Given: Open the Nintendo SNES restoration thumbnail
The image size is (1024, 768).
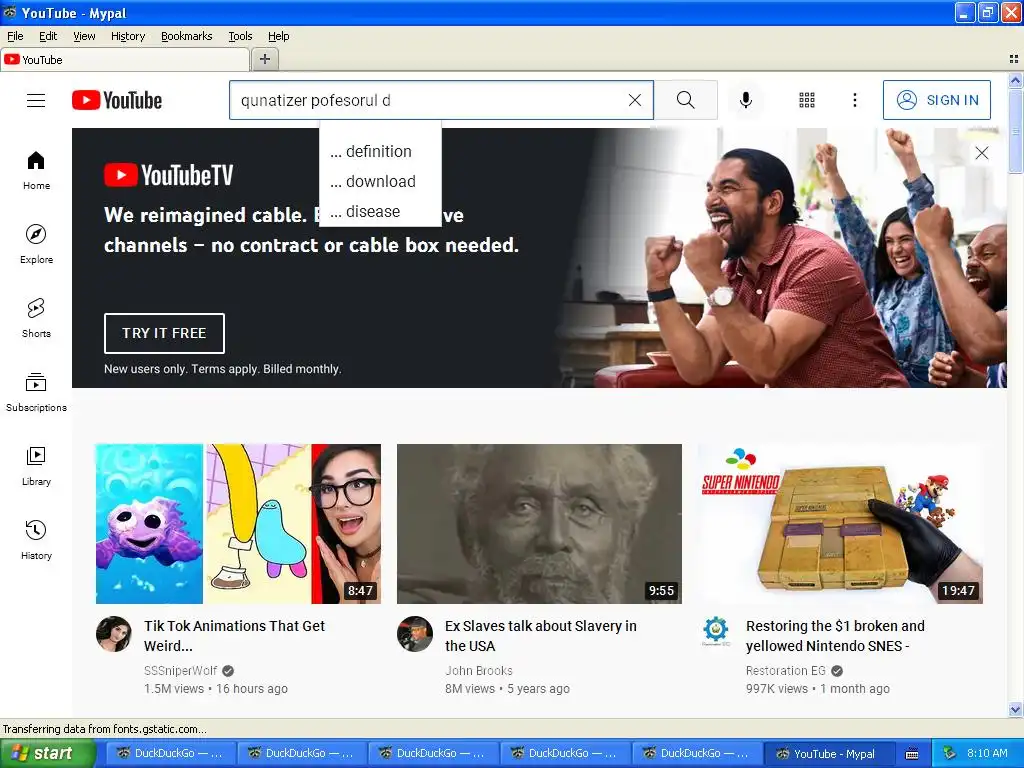Looking at the screenshot, I should coord(840,524).
